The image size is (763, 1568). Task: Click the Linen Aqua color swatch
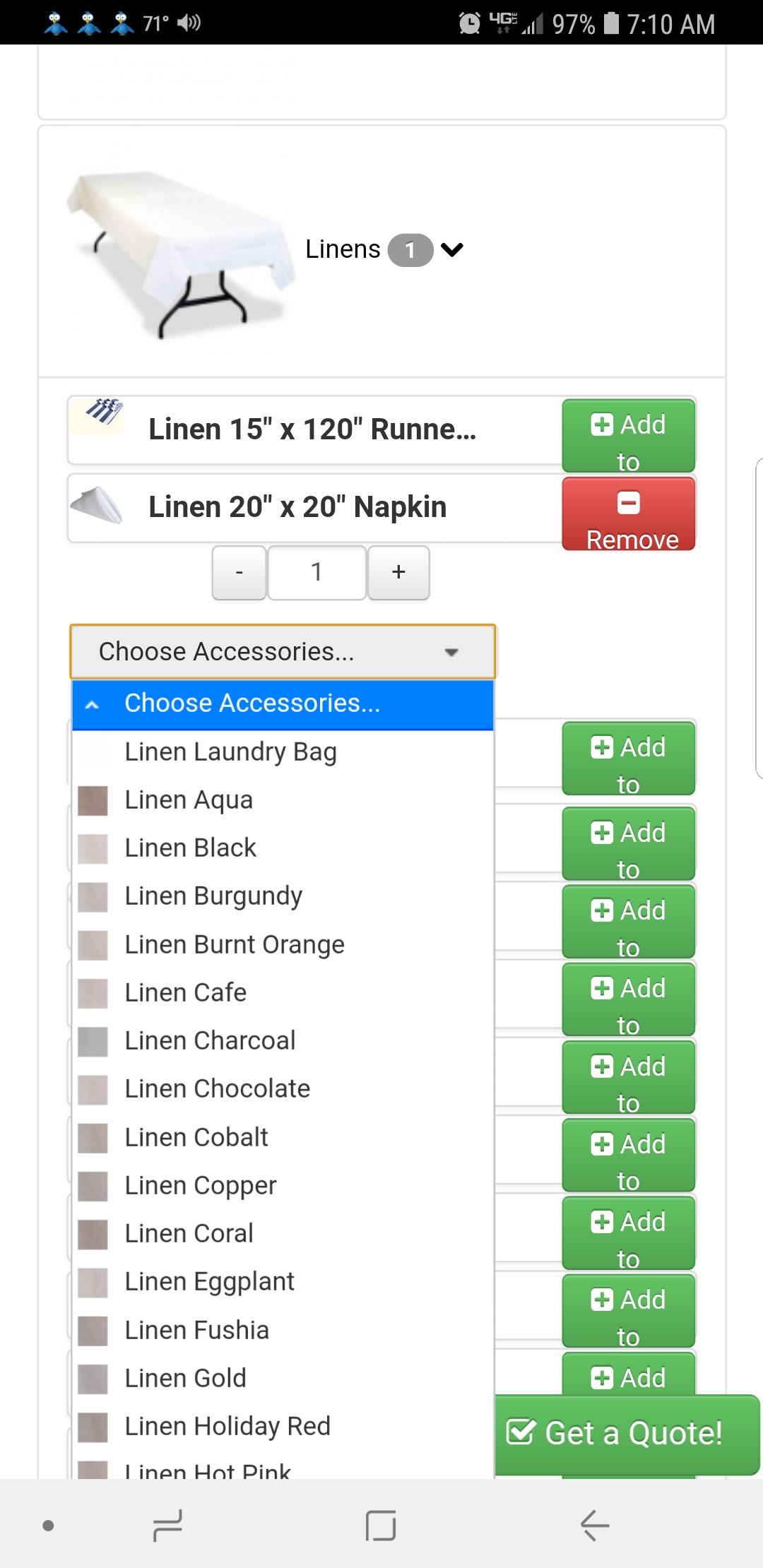click(93, 801)
